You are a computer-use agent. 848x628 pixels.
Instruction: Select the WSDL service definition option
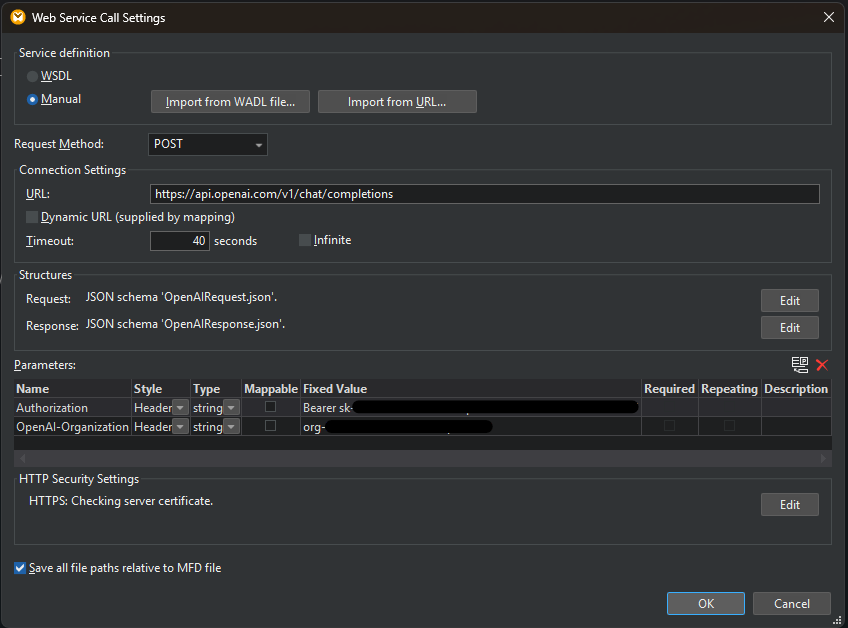tap(32, 75)
